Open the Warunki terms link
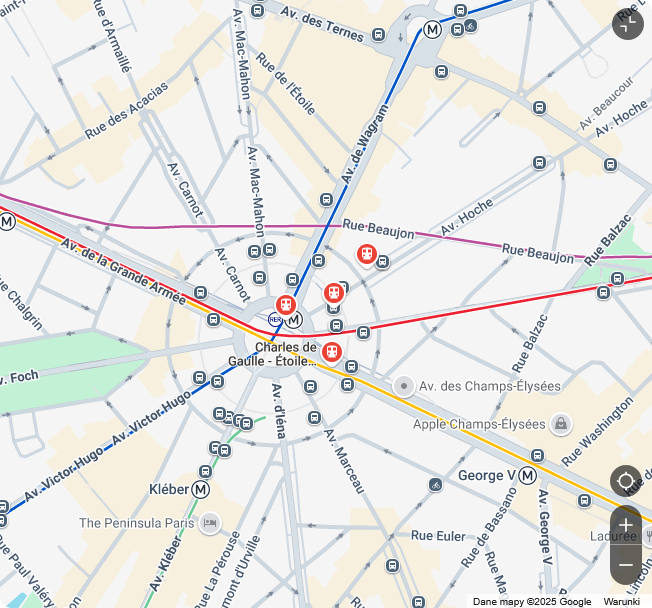 pos(621,601)
